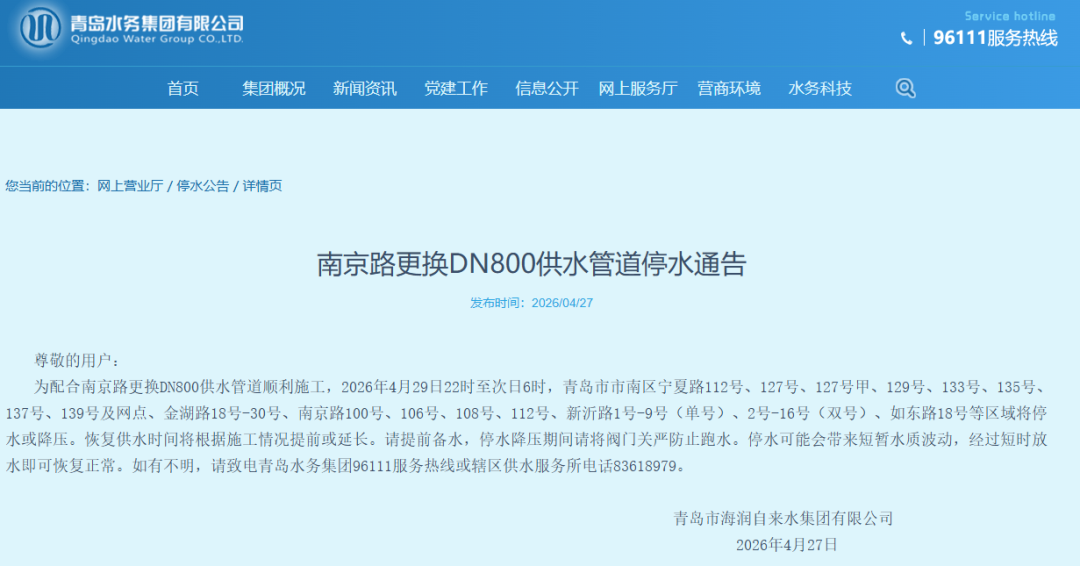Open 信息公开 navigation item
This screenshot has height=566, width=1080.
pos(546,88)
